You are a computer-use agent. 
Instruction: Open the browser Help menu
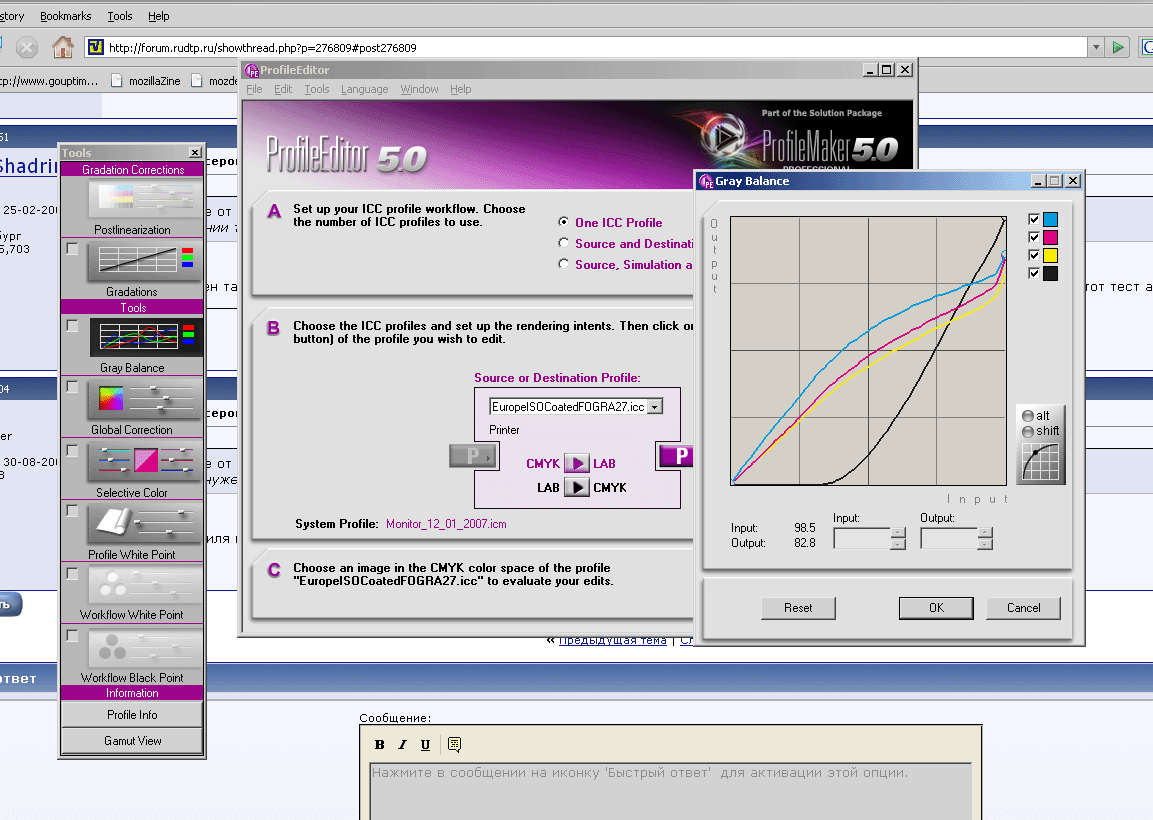click(158, 16)
